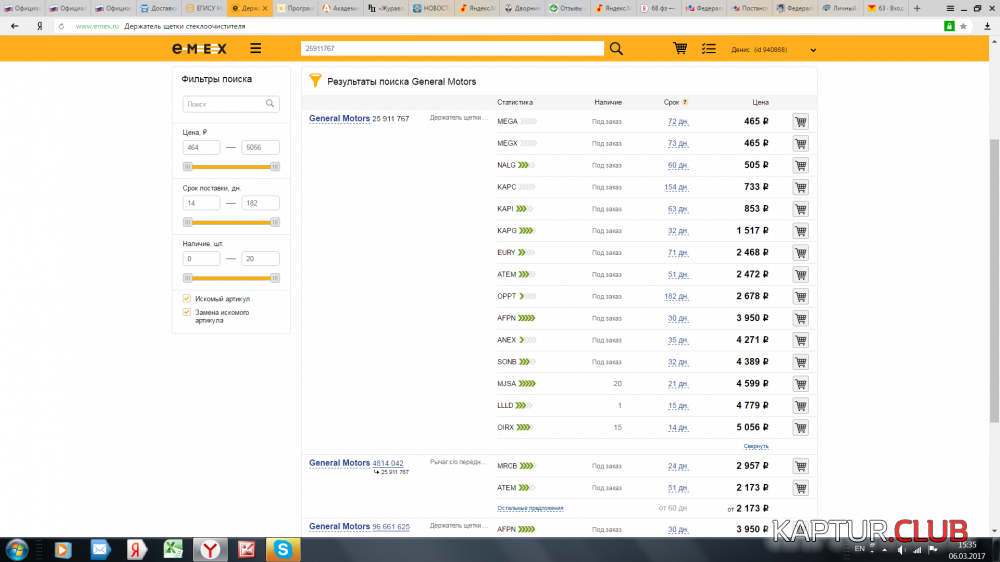Click the Срок column help icon
Screen dimensions: 1000x562
point(685,102)
